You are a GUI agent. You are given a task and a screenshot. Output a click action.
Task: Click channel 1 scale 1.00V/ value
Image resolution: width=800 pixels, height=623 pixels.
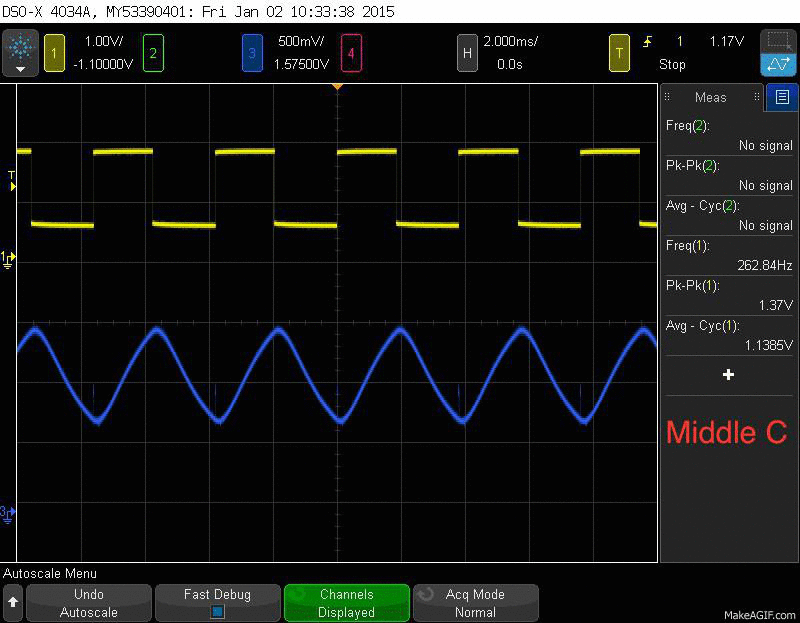pyautogui.click(x=104, y=41)
